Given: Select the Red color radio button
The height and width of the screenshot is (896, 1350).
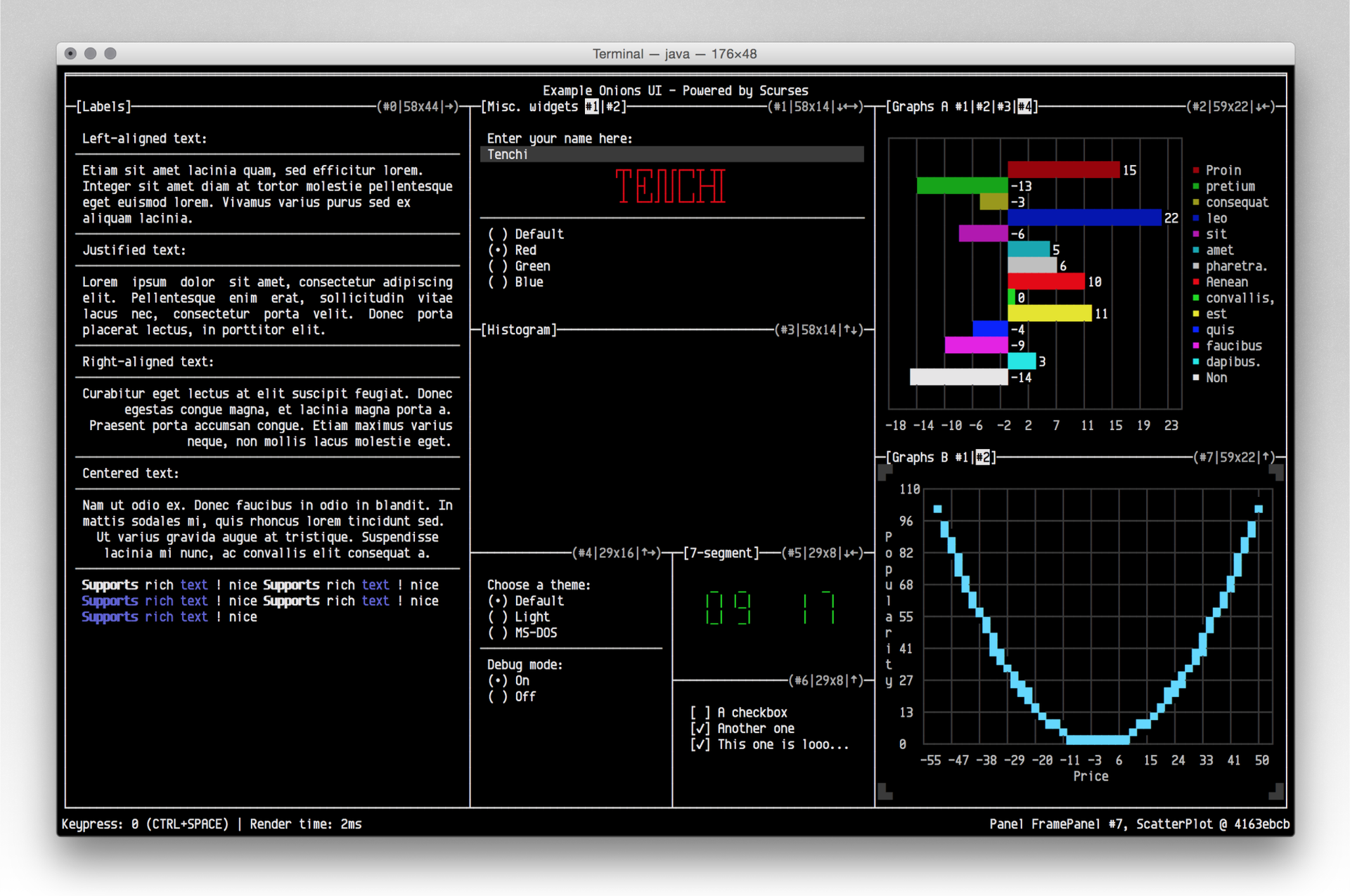Looking at the screenshot, I should point(512,250).
